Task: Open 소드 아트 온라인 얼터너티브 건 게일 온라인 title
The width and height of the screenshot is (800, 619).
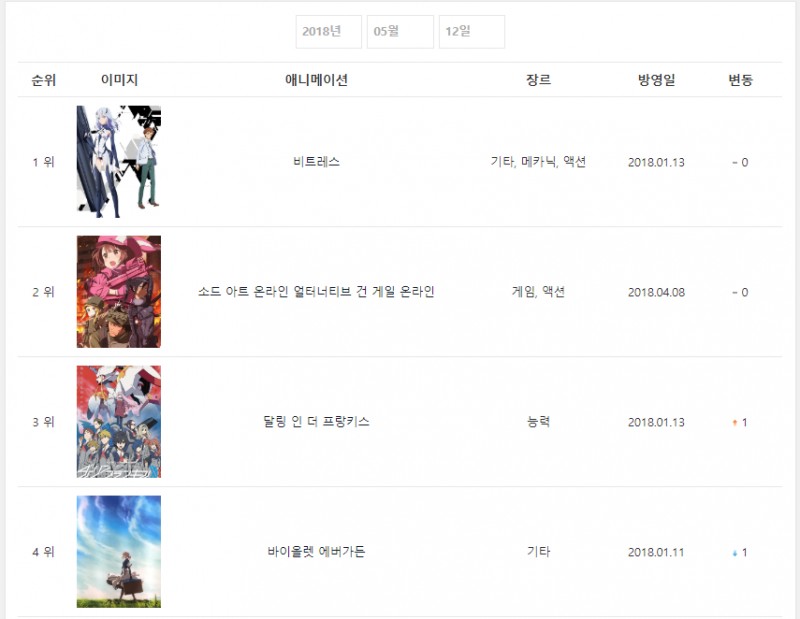Action: 316,292
